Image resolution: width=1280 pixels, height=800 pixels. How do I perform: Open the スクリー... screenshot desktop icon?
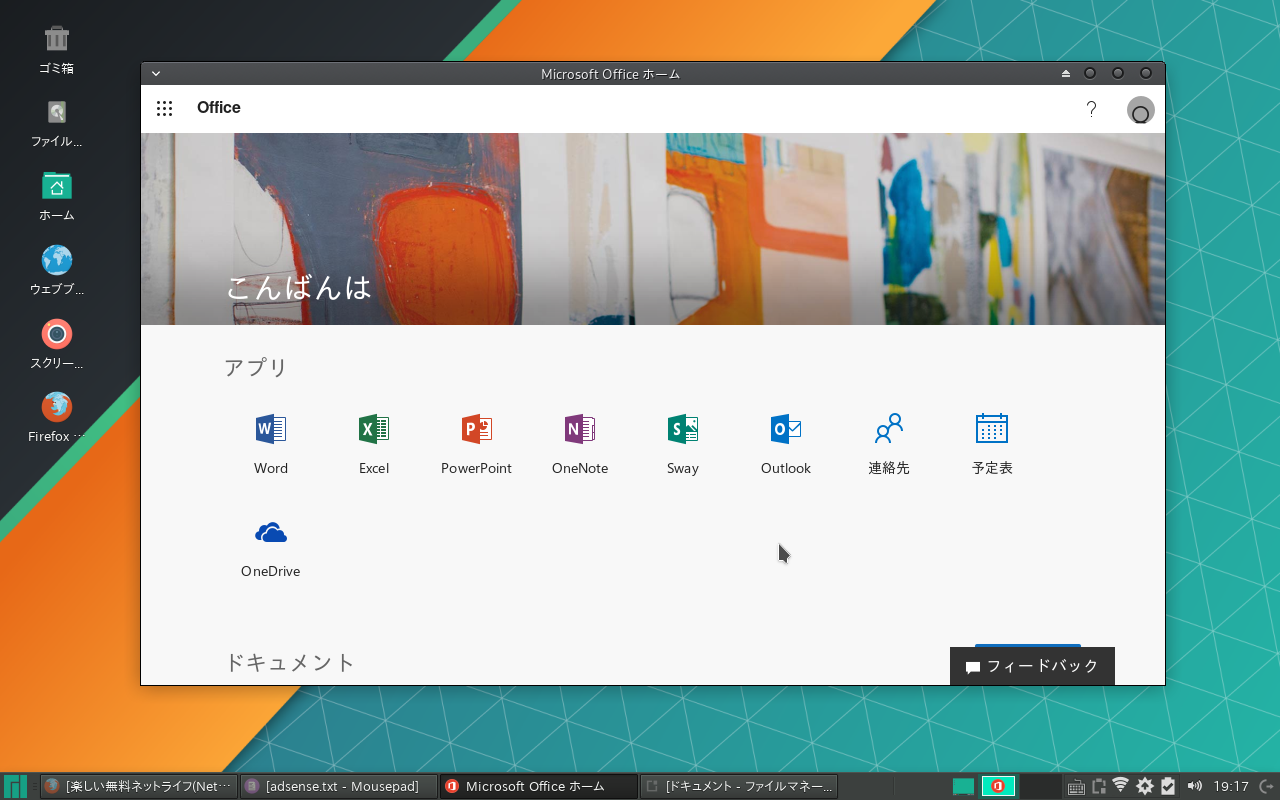coord(57,344)
